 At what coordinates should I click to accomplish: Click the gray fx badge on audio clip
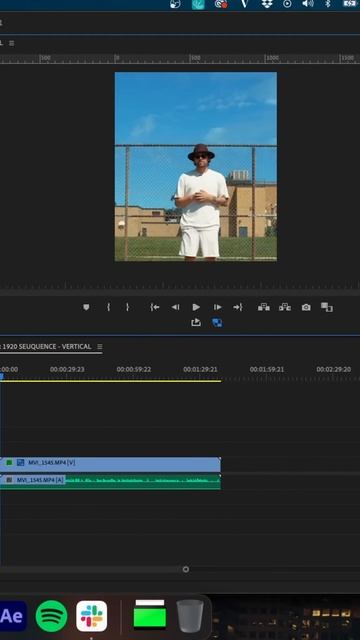click(9, 480)
